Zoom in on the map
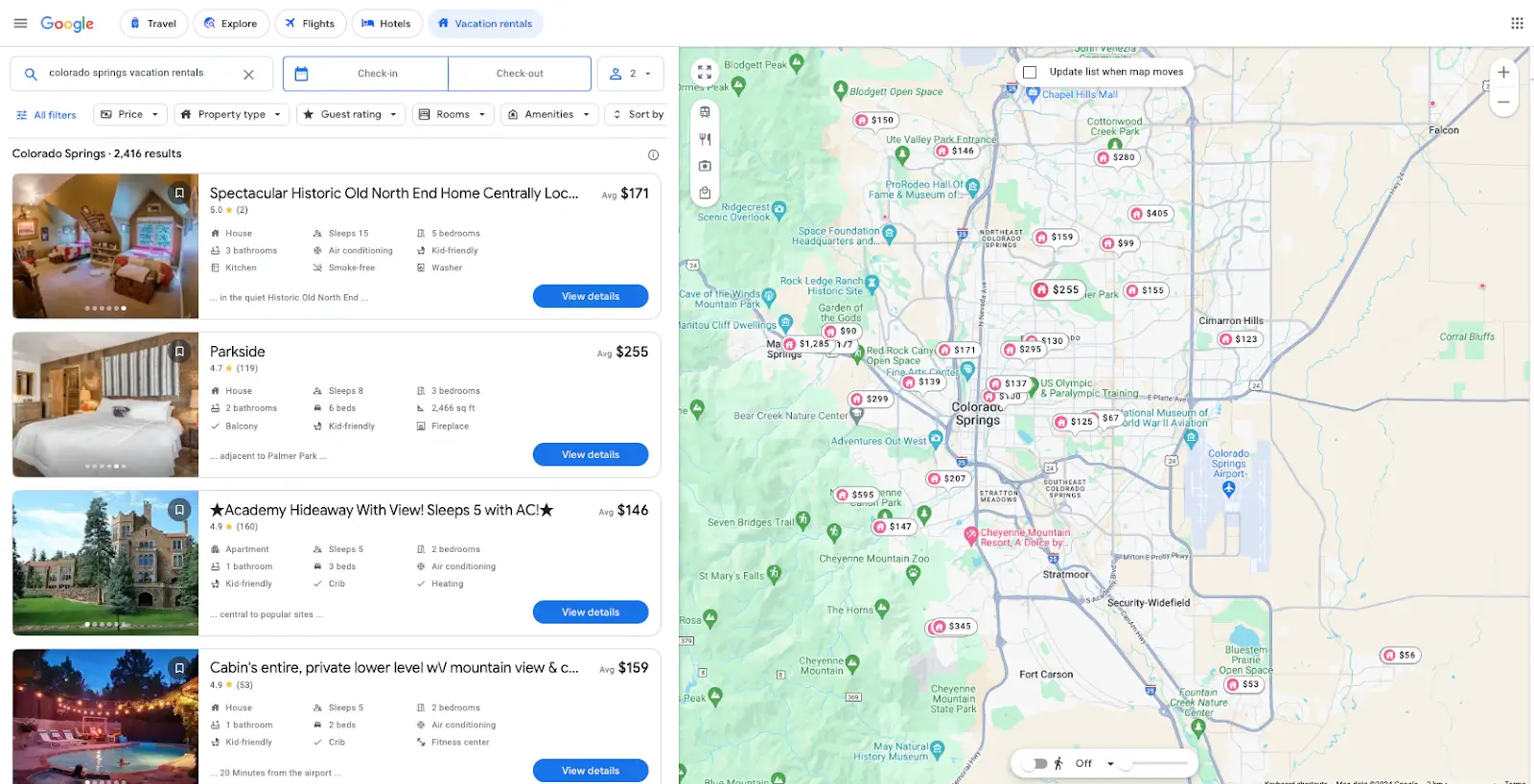Viewport: 1534px width, 784px height. click(1503, 73)
